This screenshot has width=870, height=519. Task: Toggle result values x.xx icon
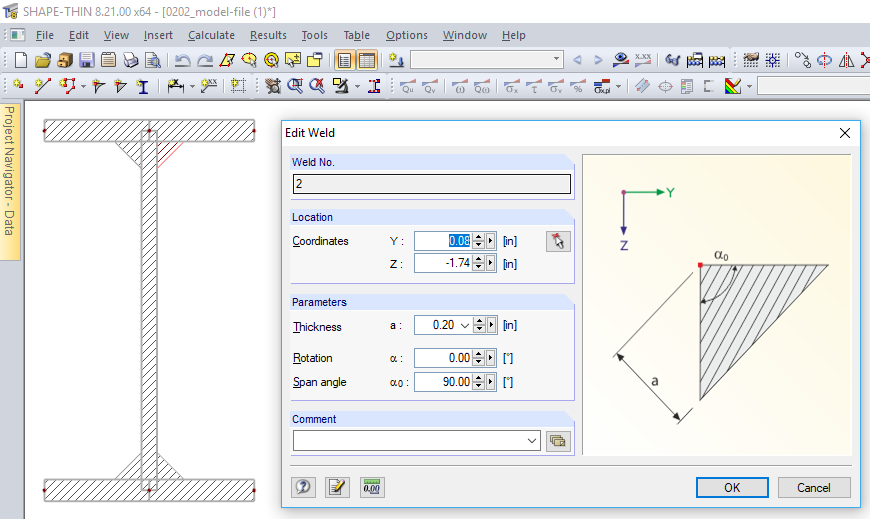[643, 59]
